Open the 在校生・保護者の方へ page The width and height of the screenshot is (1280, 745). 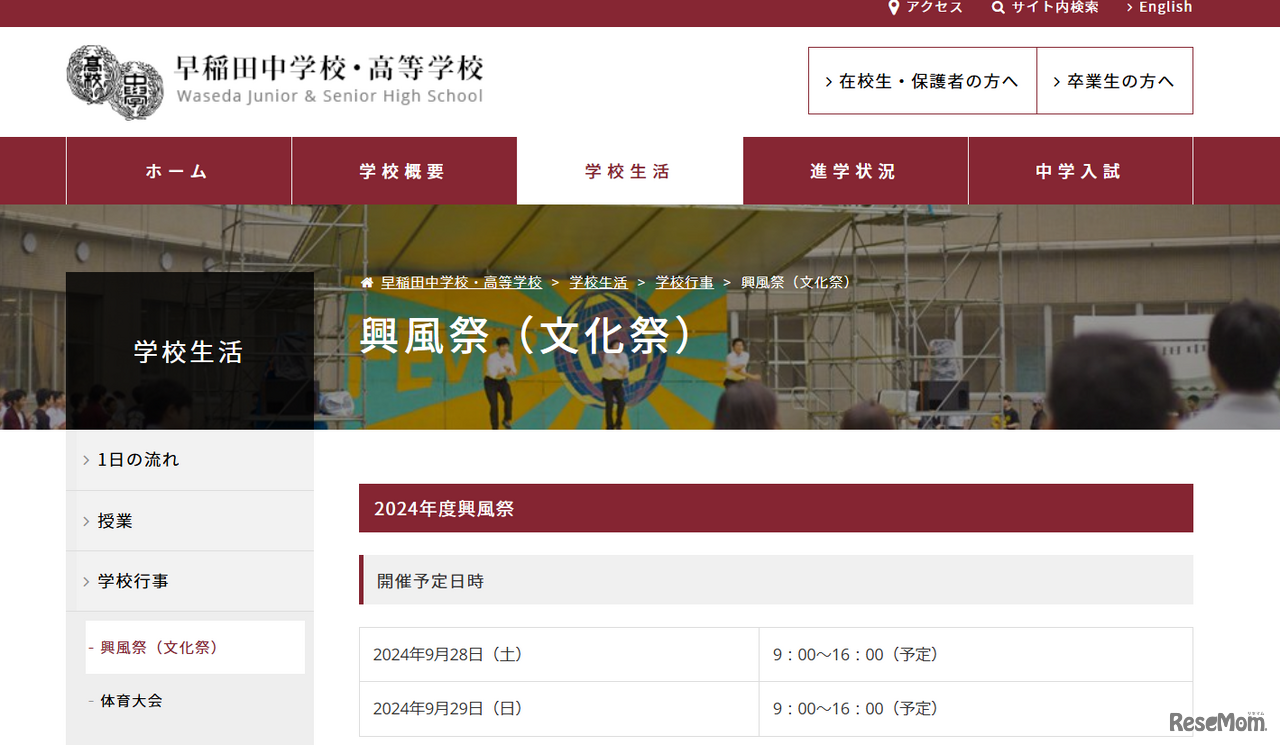[922, 81]
